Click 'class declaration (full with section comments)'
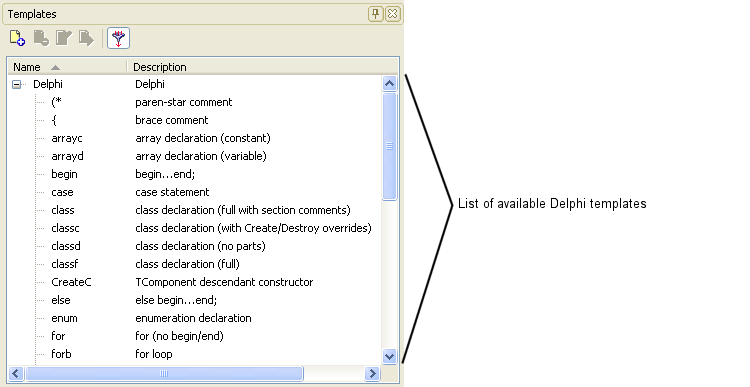The width and height of the screenshot is (750, 387). pyautogui.click(x=243, y=210)
